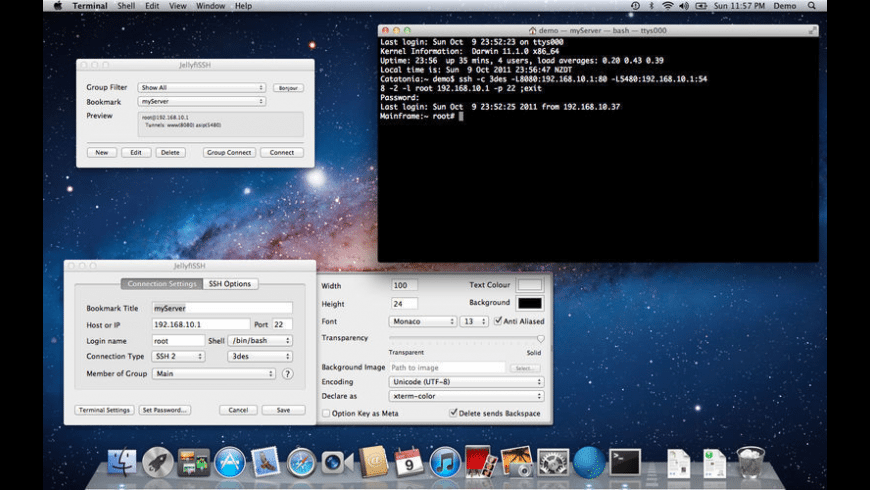The image size is (870, 490).
Task: Open Mail stamp icon in Dock
Action: pos(266,462)
